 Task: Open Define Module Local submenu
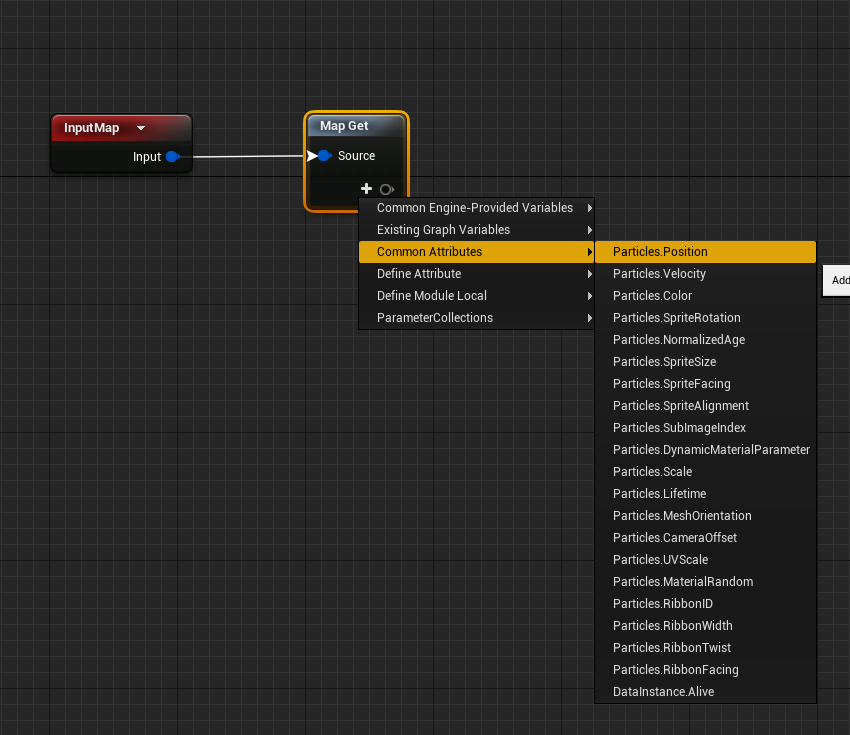pyautogui.click(x=476, y=296)
